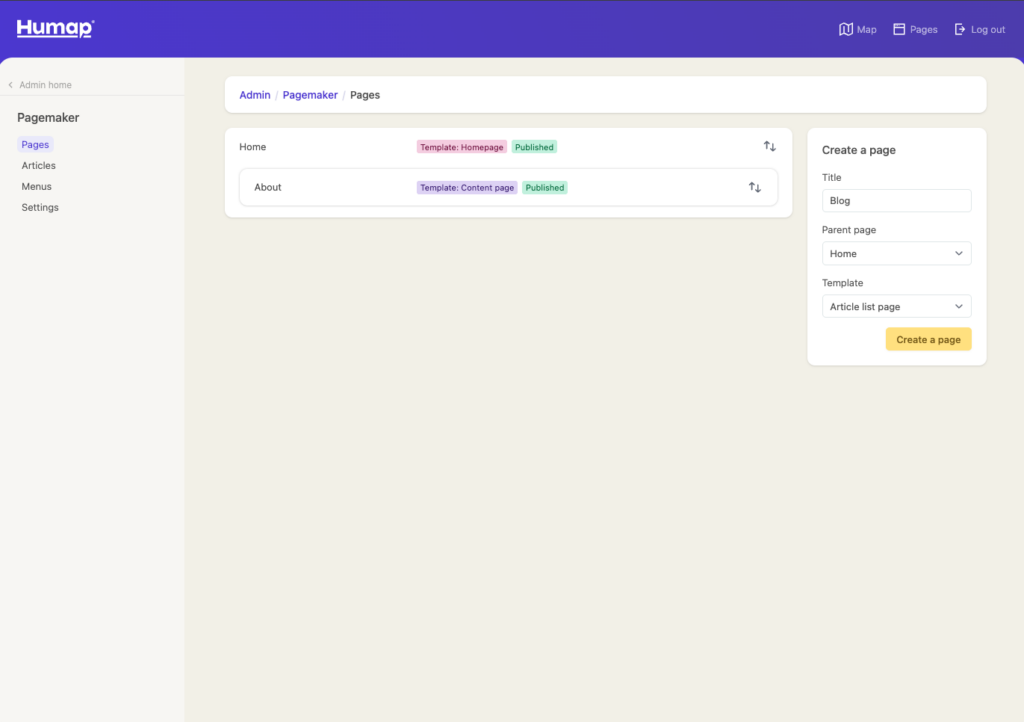Open Settings in Pagemaker sidebar

click(40, 208)
